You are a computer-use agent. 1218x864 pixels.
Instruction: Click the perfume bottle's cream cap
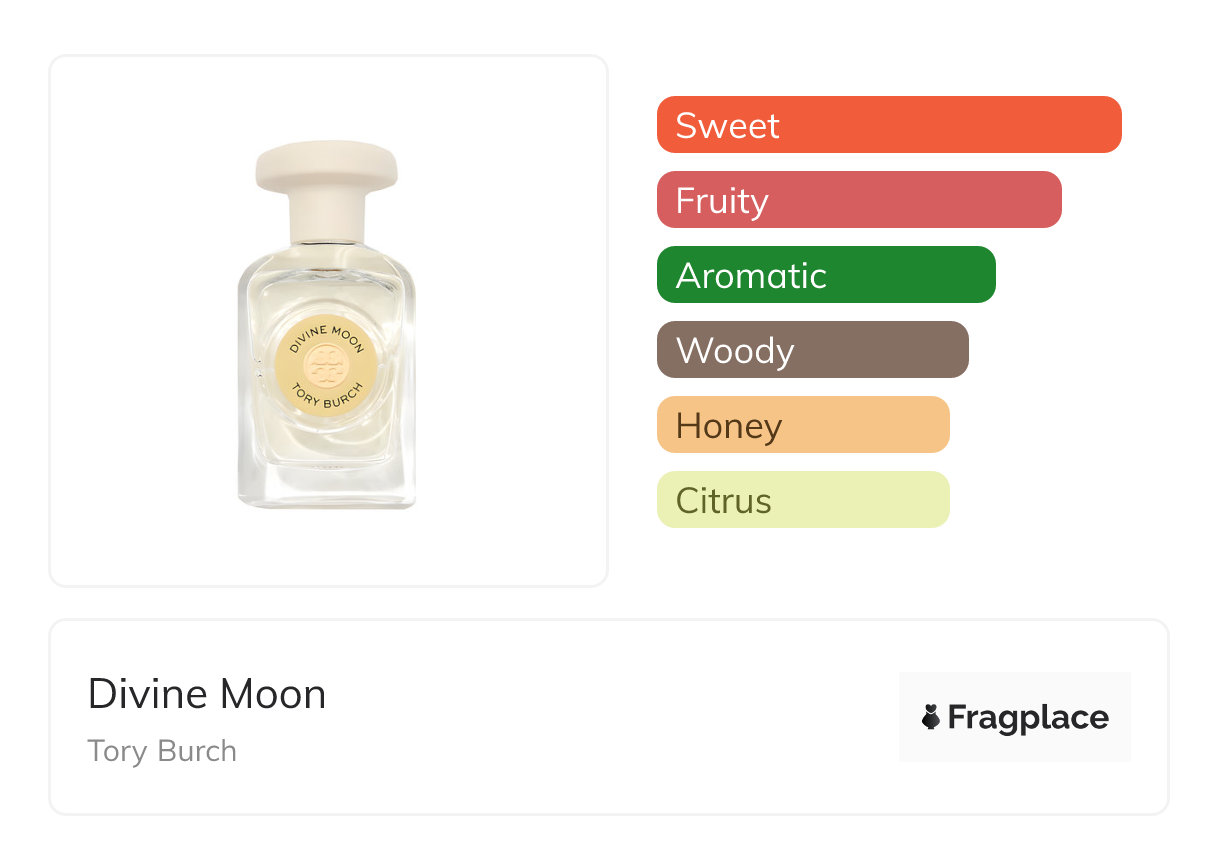326,172
